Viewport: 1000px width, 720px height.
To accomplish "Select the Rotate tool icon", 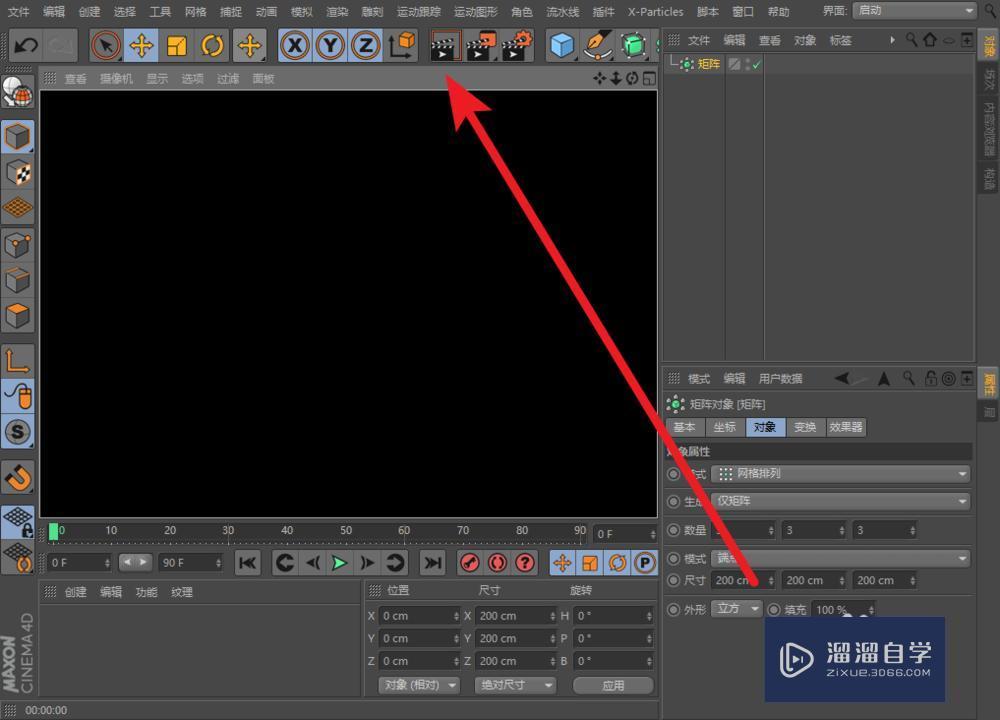I will pyautogui.click(x=212, y=45).
